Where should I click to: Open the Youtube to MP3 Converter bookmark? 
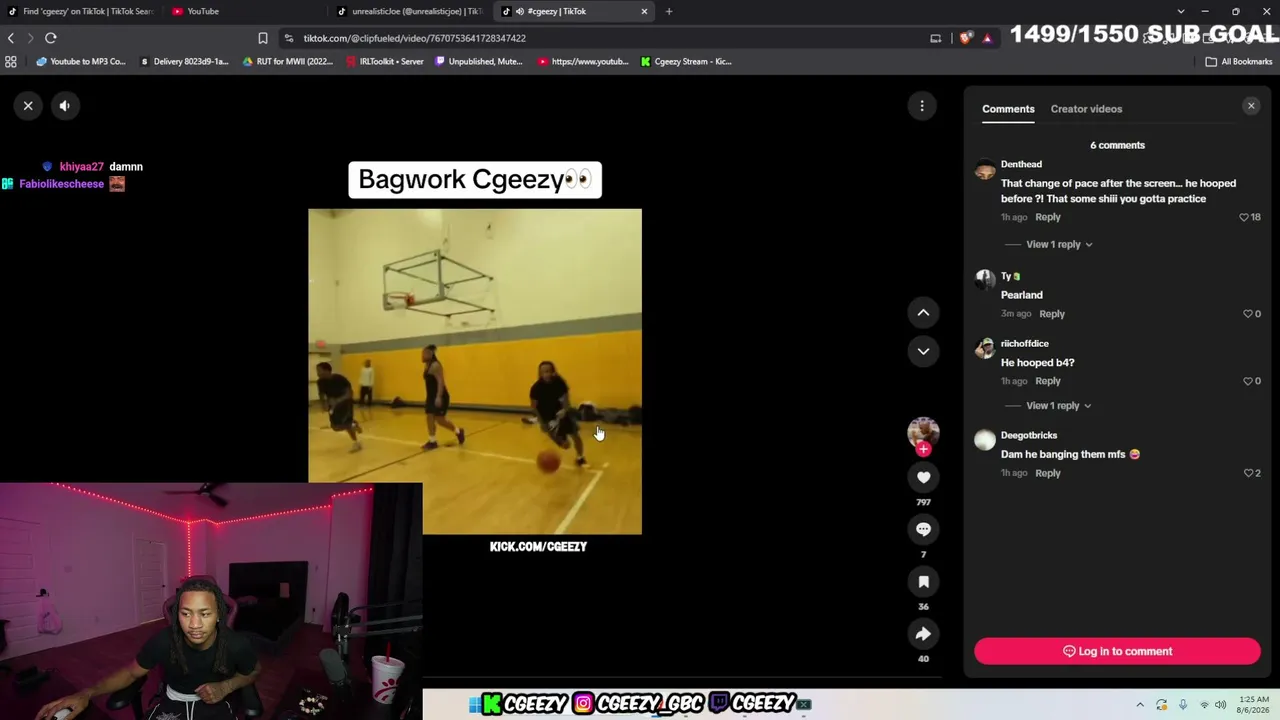click(81, 61)
